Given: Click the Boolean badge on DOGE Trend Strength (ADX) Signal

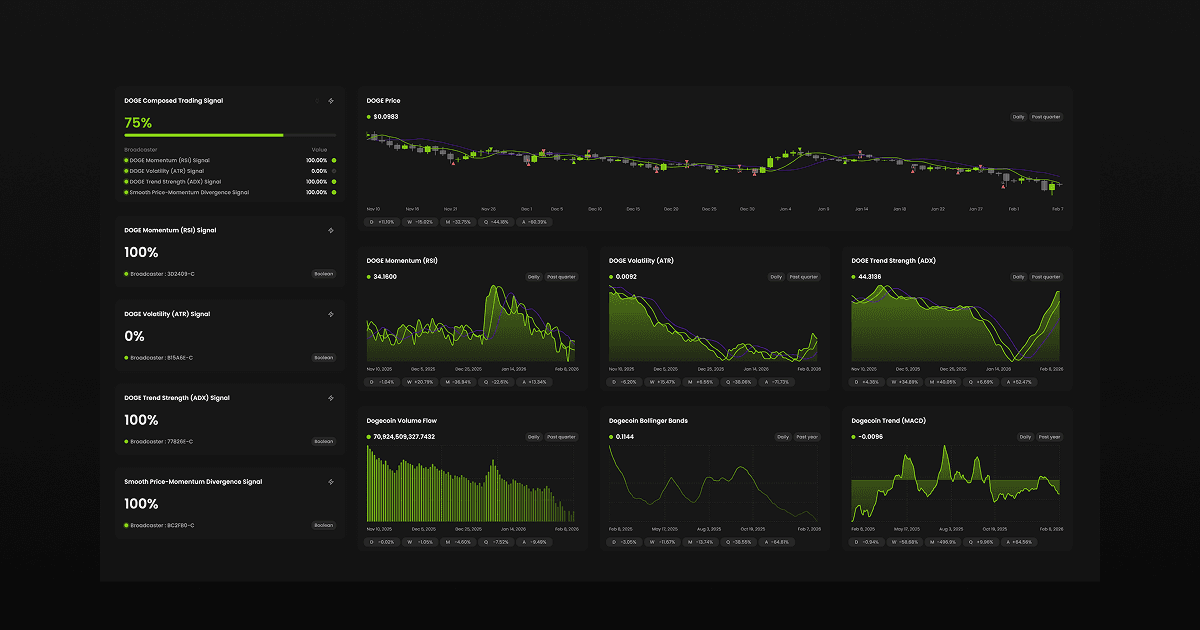Looking at the screenshot, I should 324,441.
